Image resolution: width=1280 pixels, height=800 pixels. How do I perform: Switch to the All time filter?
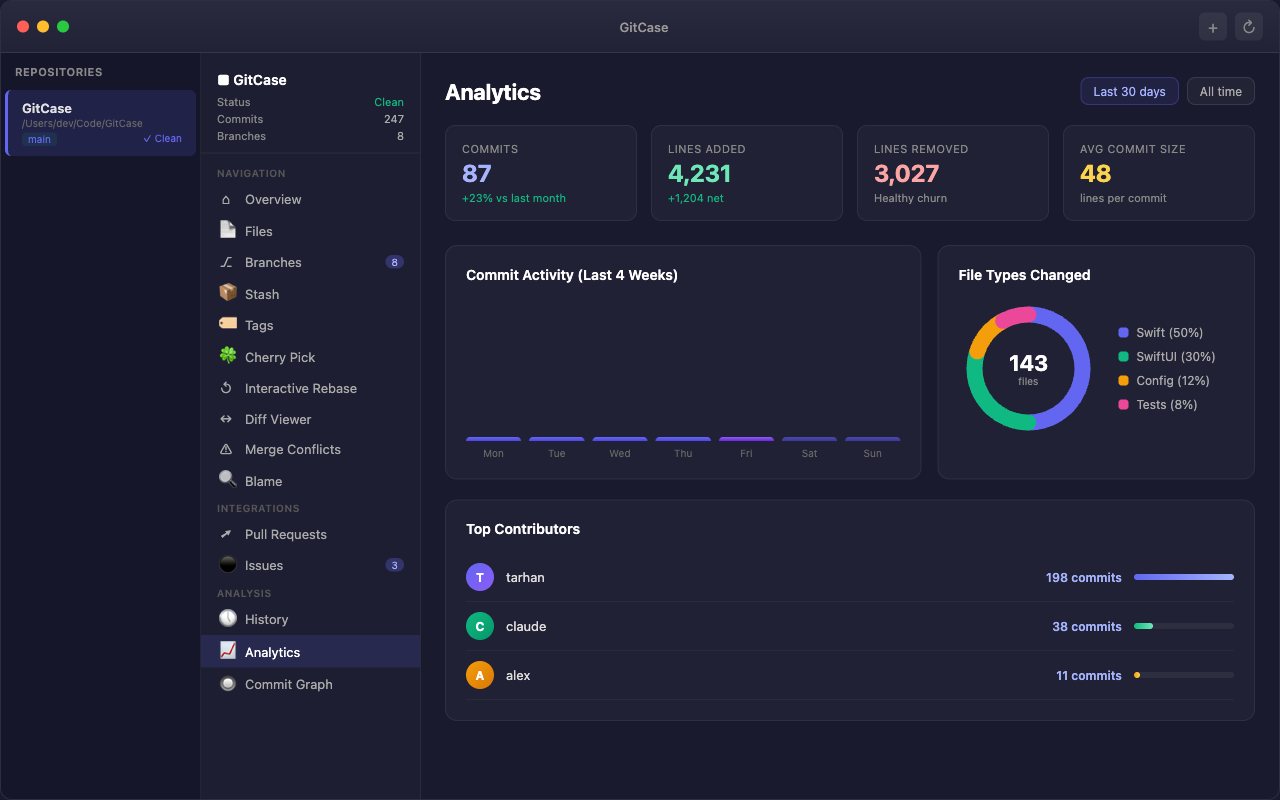point(1220,91)
